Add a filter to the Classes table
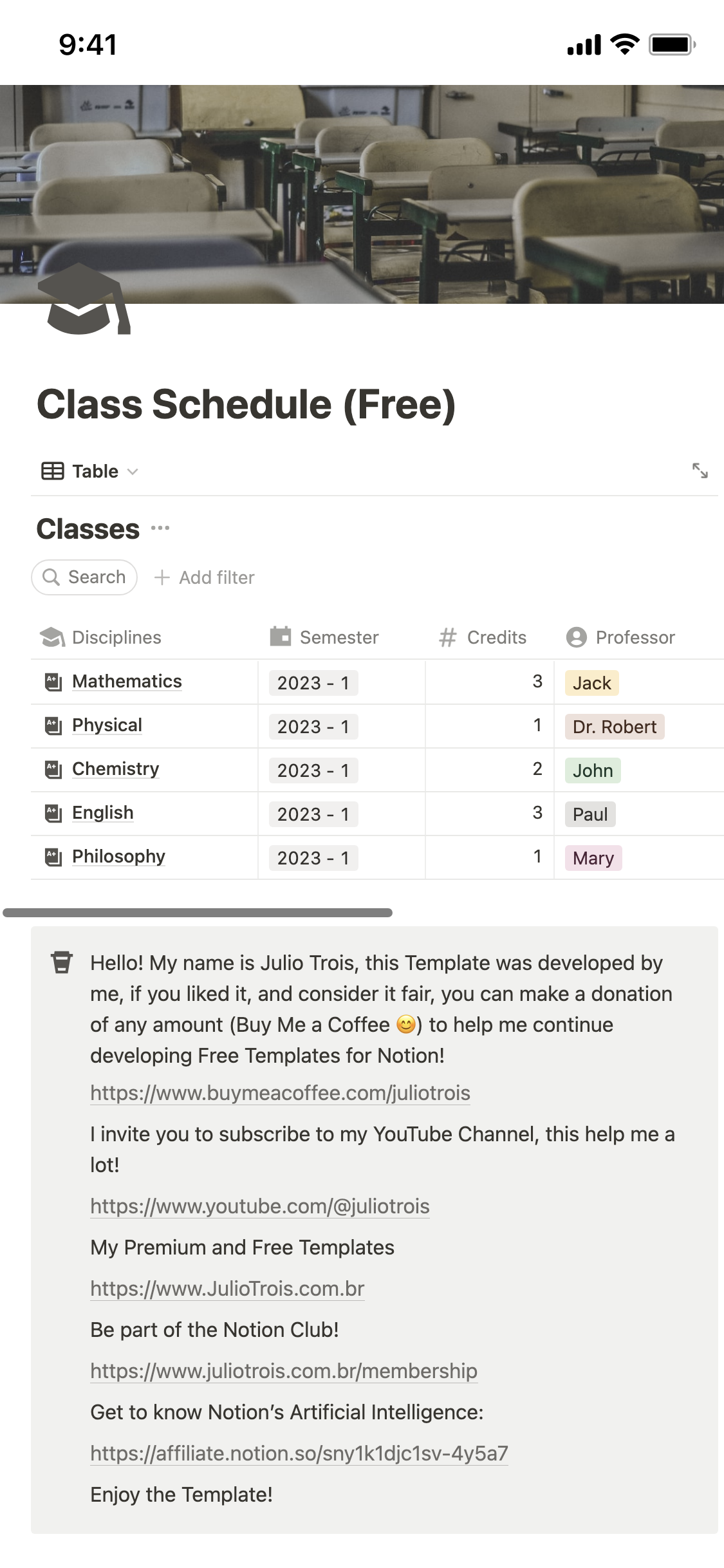Image resolution: width=724 pixels, height=1568 pixels. 205,577
